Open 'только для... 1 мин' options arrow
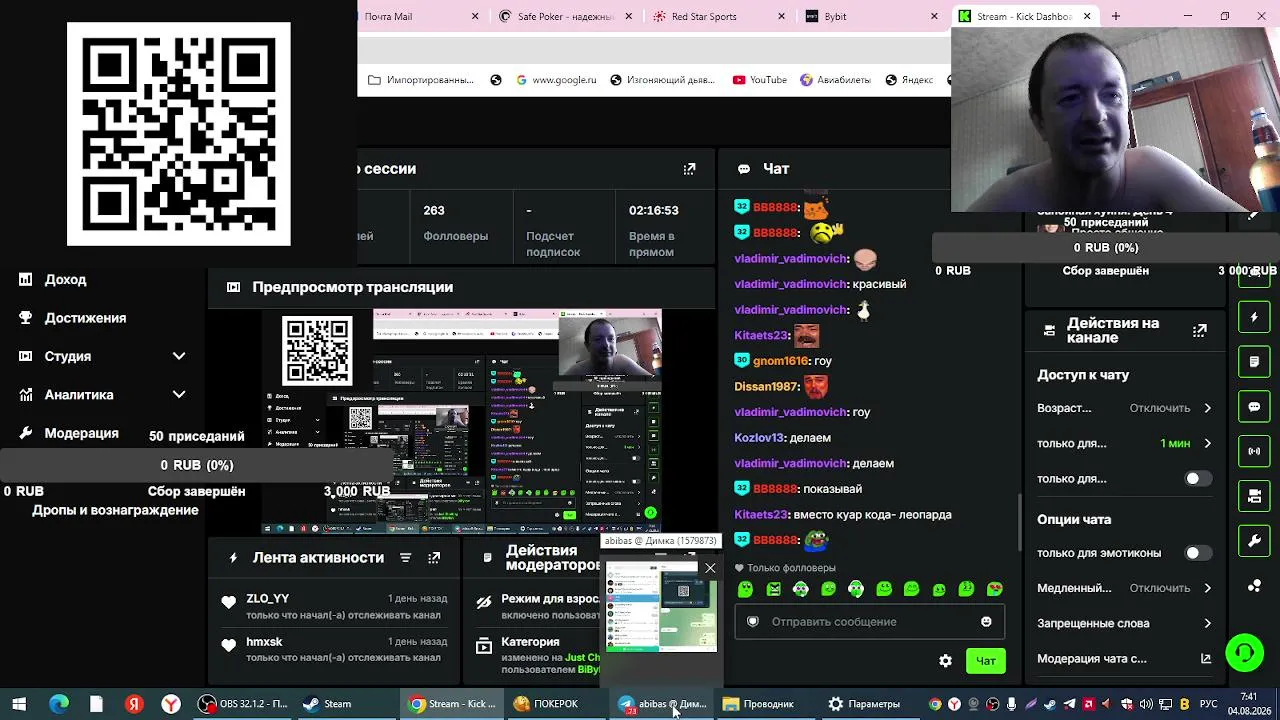The width and height of the screenshot is (1280, 720). click(x=1207, y=443)
